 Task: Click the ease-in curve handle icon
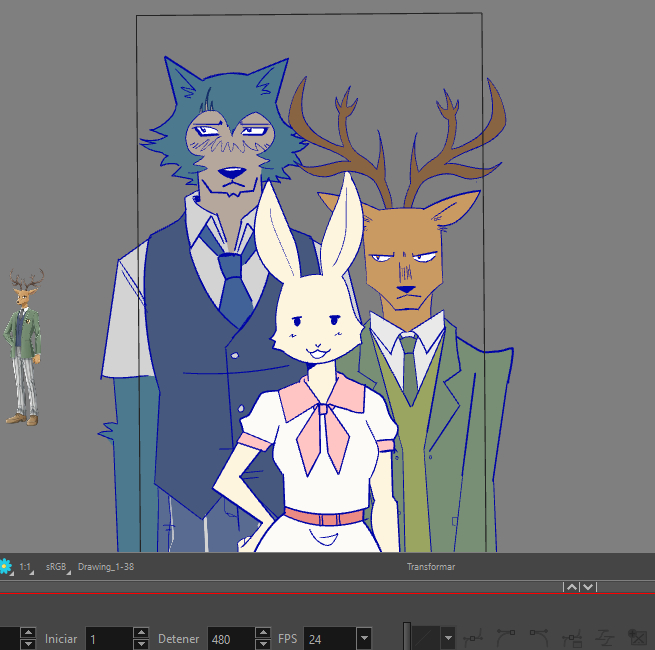point(507,637)
